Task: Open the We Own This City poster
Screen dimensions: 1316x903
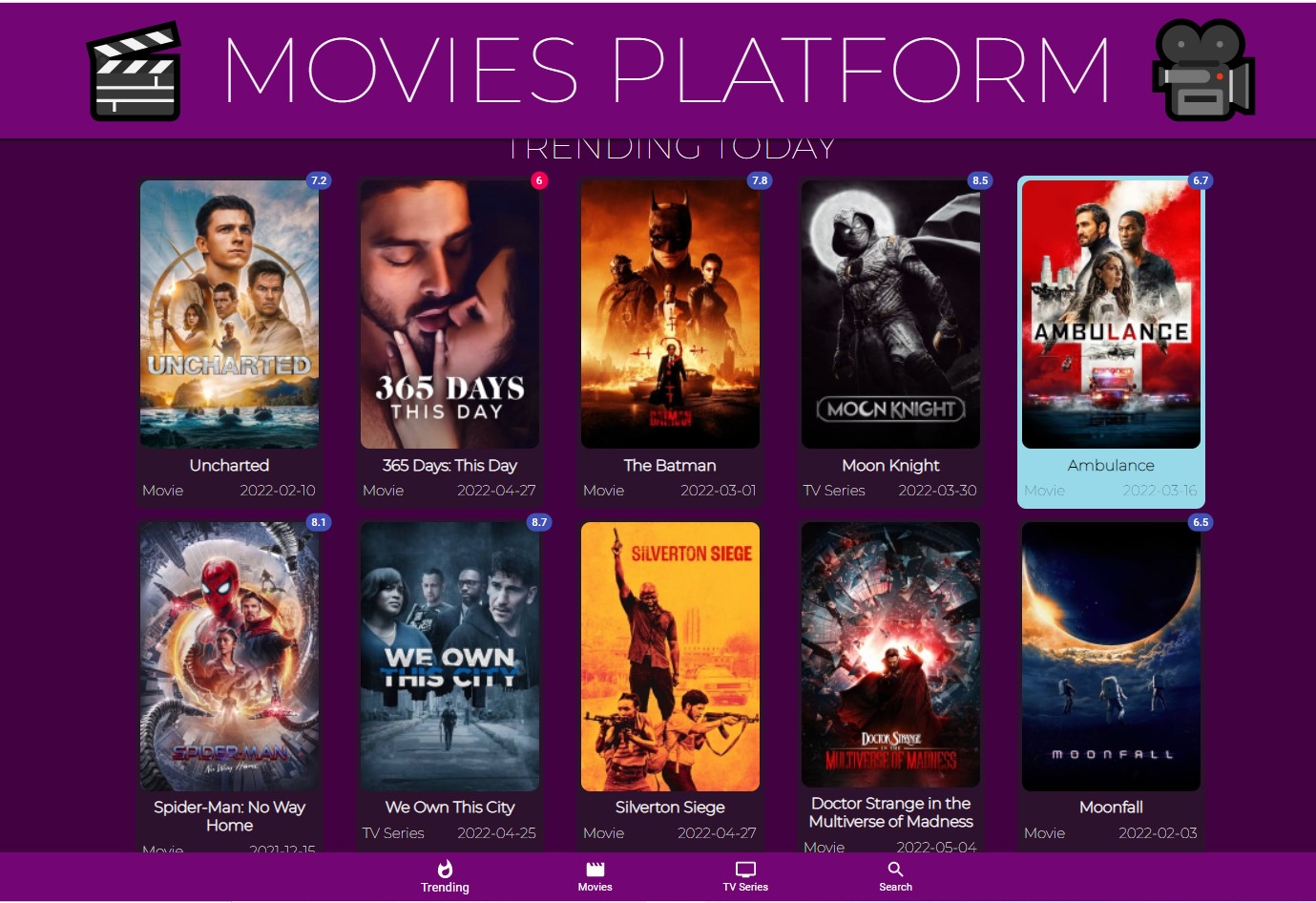Action: [449, 657]
